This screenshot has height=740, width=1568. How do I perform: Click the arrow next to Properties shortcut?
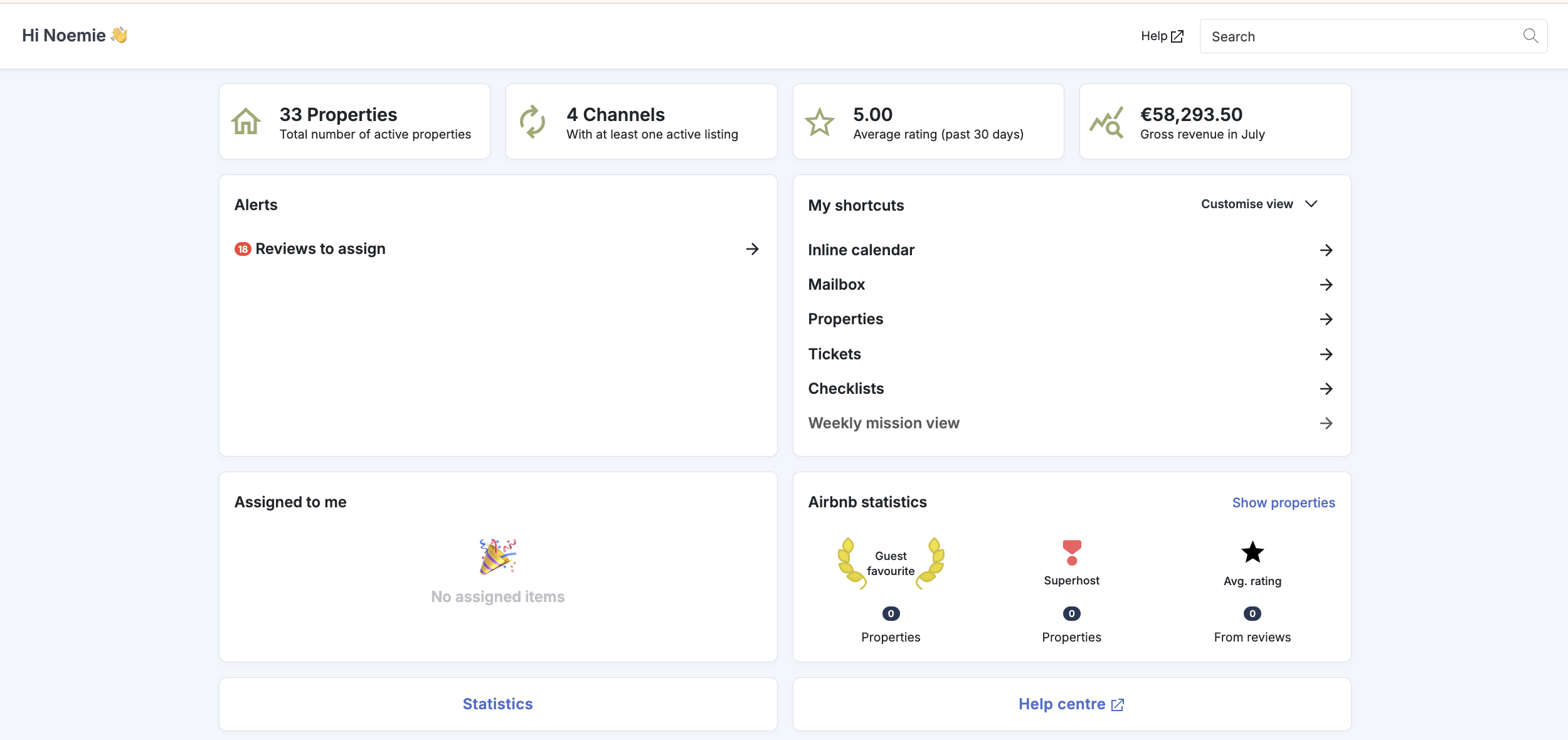tap(1326, 319)
